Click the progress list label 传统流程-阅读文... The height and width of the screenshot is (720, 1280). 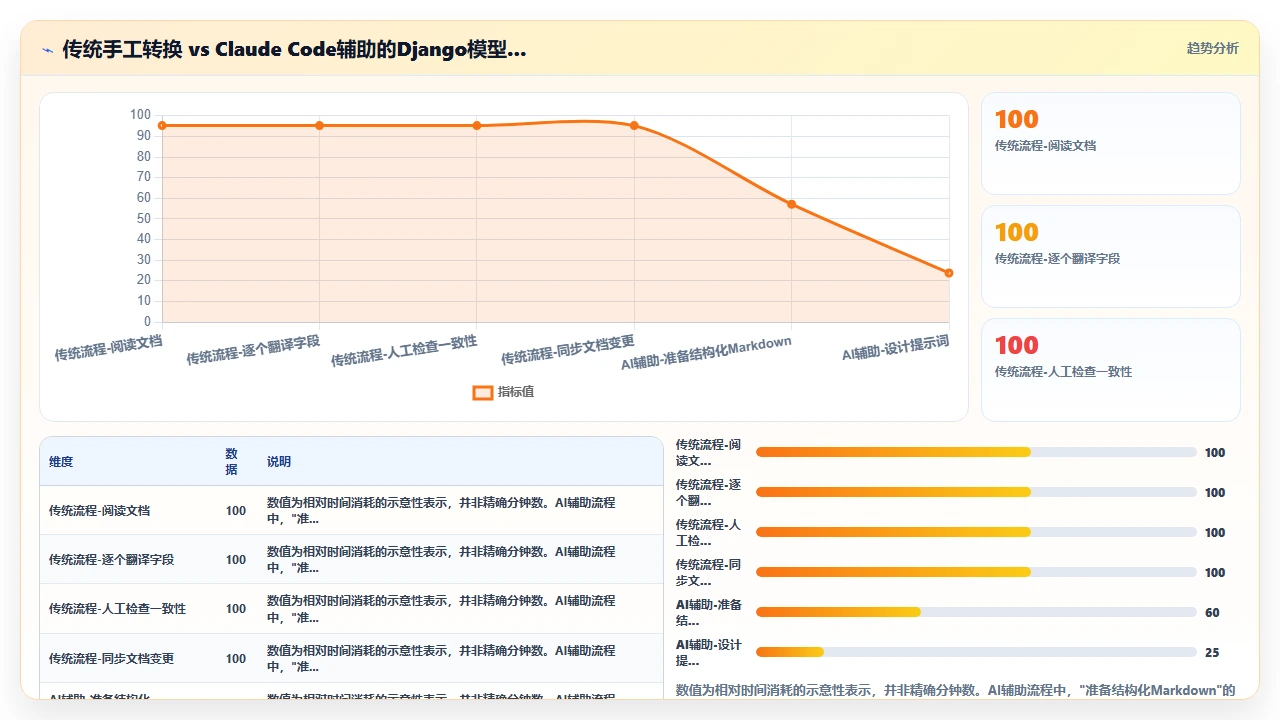tap(709, 453)
